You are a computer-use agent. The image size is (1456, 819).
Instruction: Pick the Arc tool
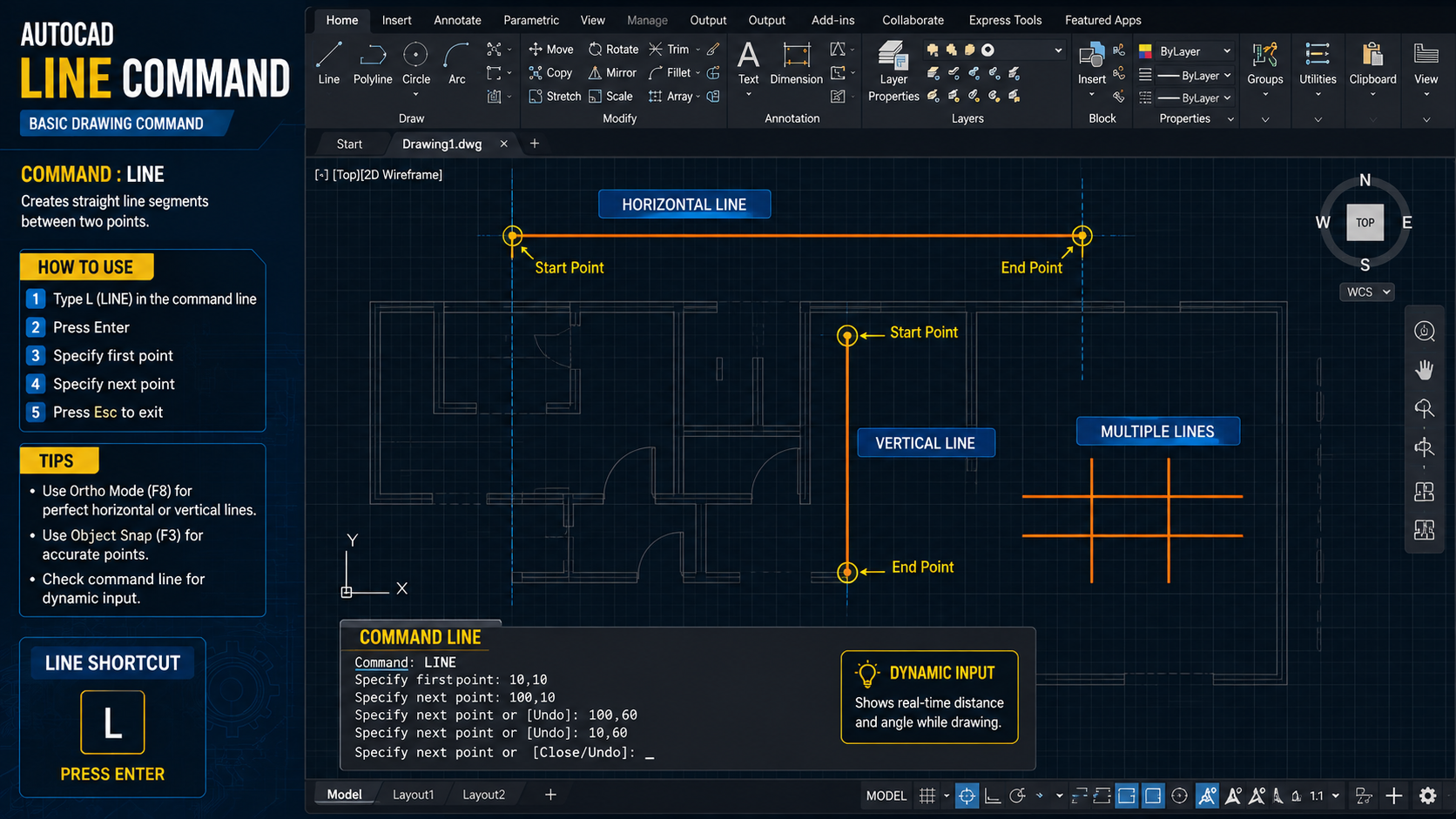[x=456, y=63]
